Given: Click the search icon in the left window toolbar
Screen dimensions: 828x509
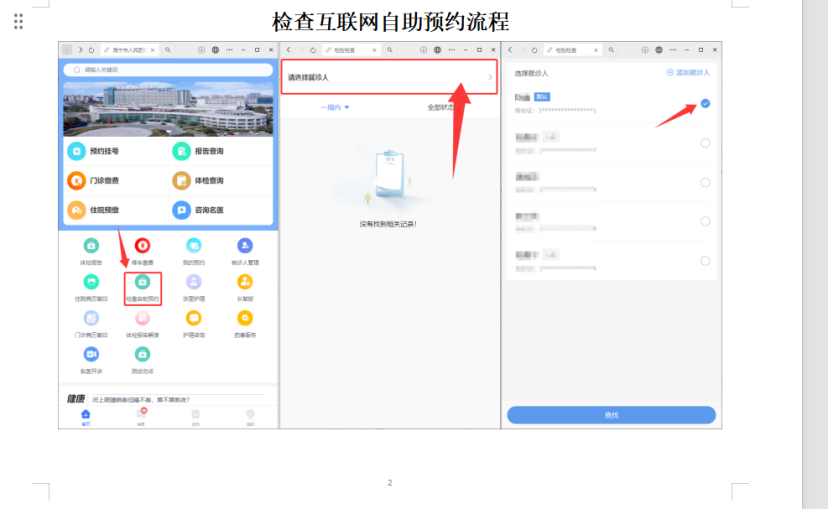Looking at the screenshot, I should [x=167, y=50].
